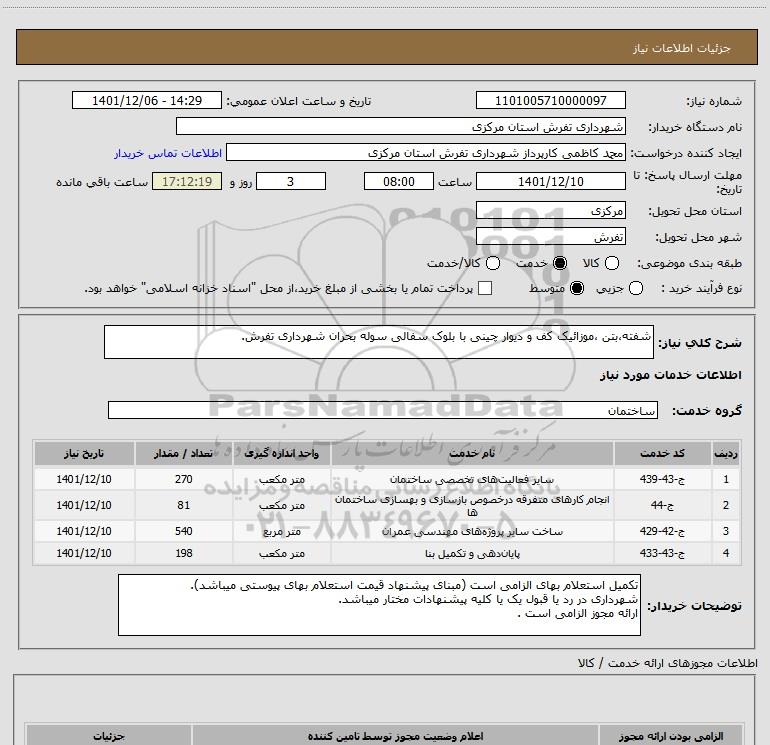
Task: Click the days remaining field showing 3
Action: [291, 181]
